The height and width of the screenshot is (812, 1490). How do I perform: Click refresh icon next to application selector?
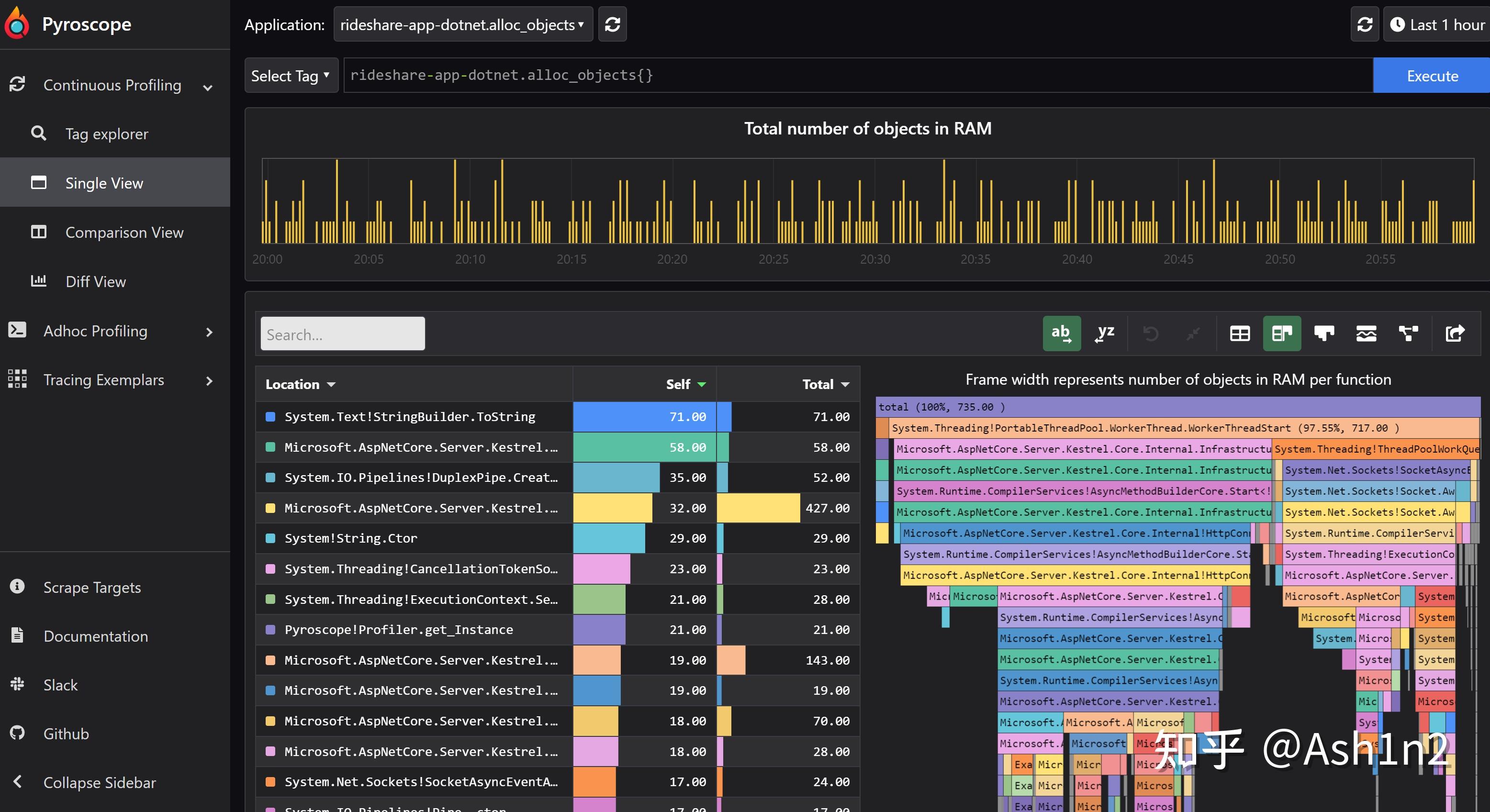(613, 24)
